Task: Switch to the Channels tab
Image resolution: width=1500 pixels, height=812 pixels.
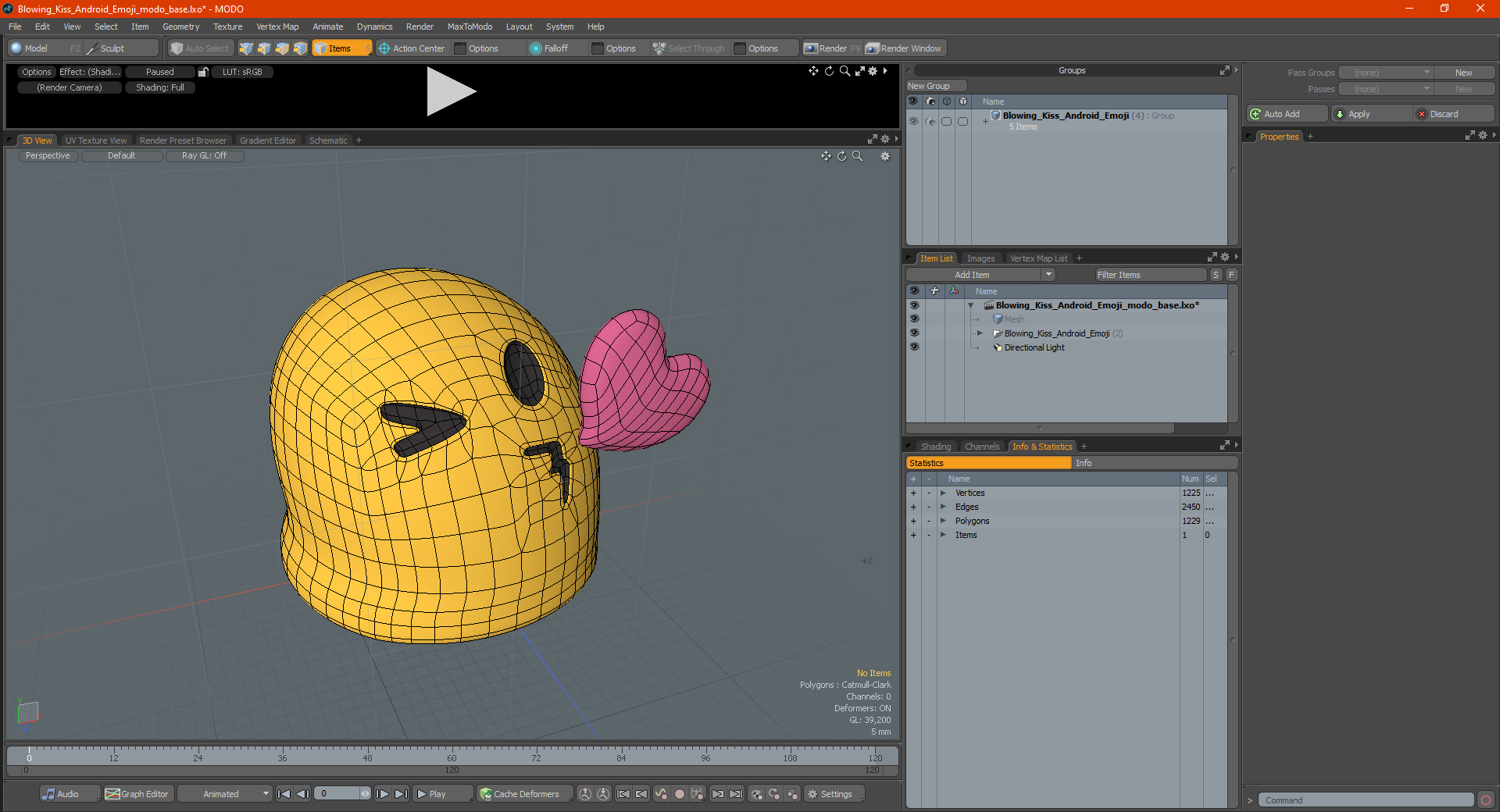Action: (x=982, y=447)
